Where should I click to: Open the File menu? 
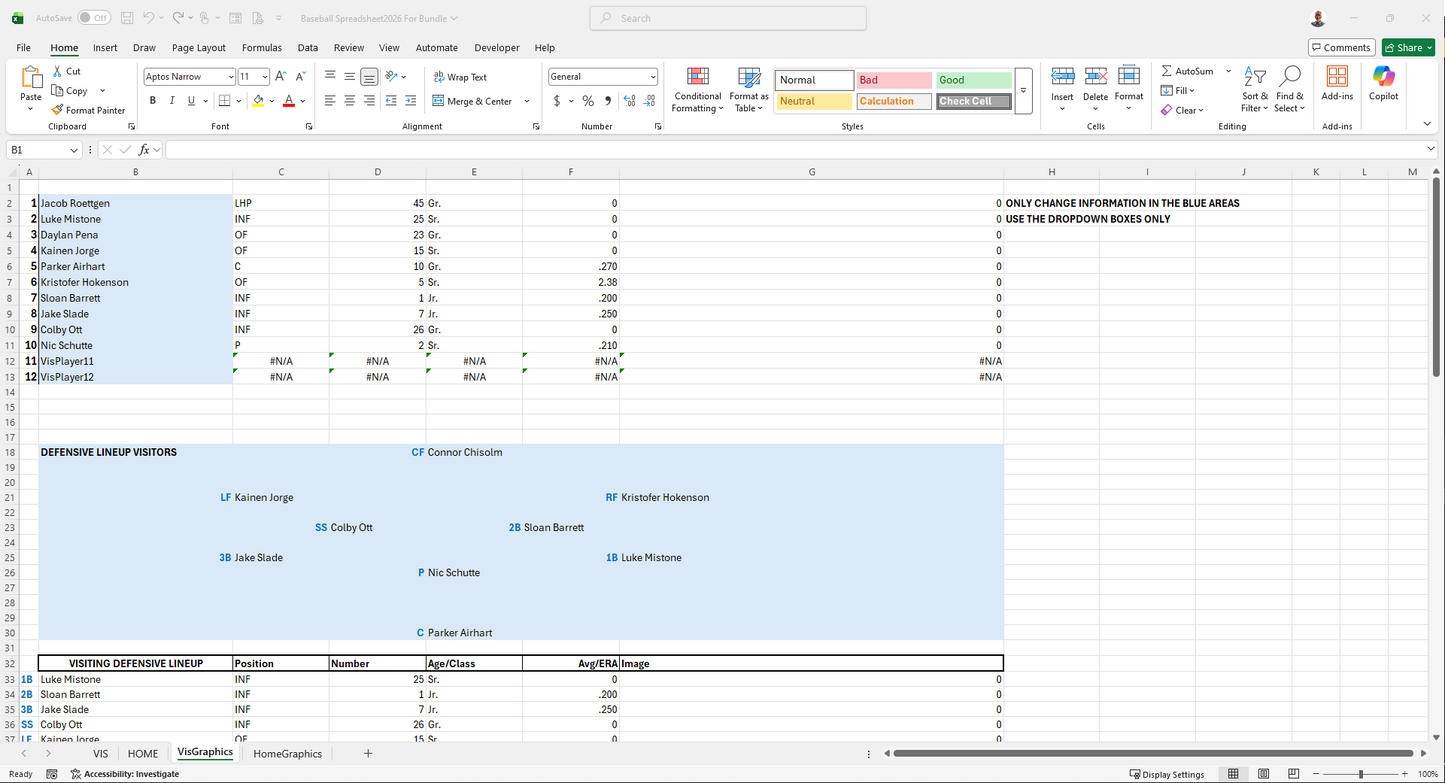23,47
